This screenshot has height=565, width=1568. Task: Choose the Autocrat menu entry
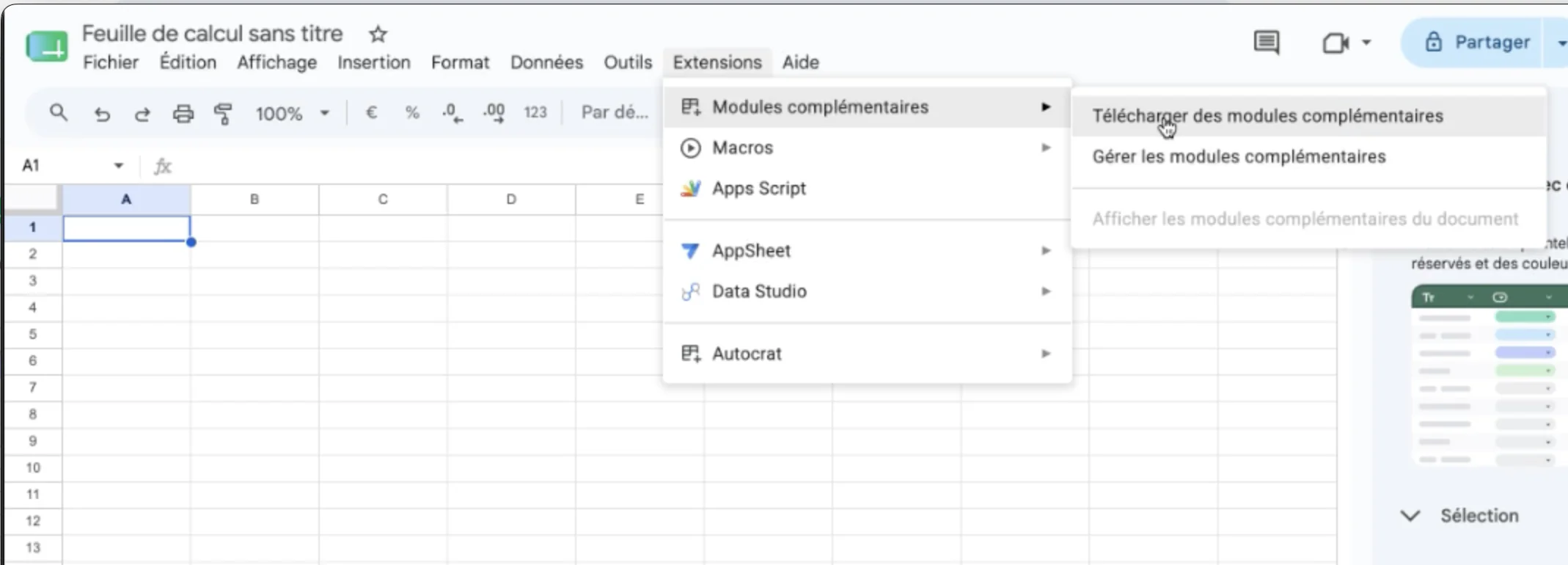click(867, 354)
